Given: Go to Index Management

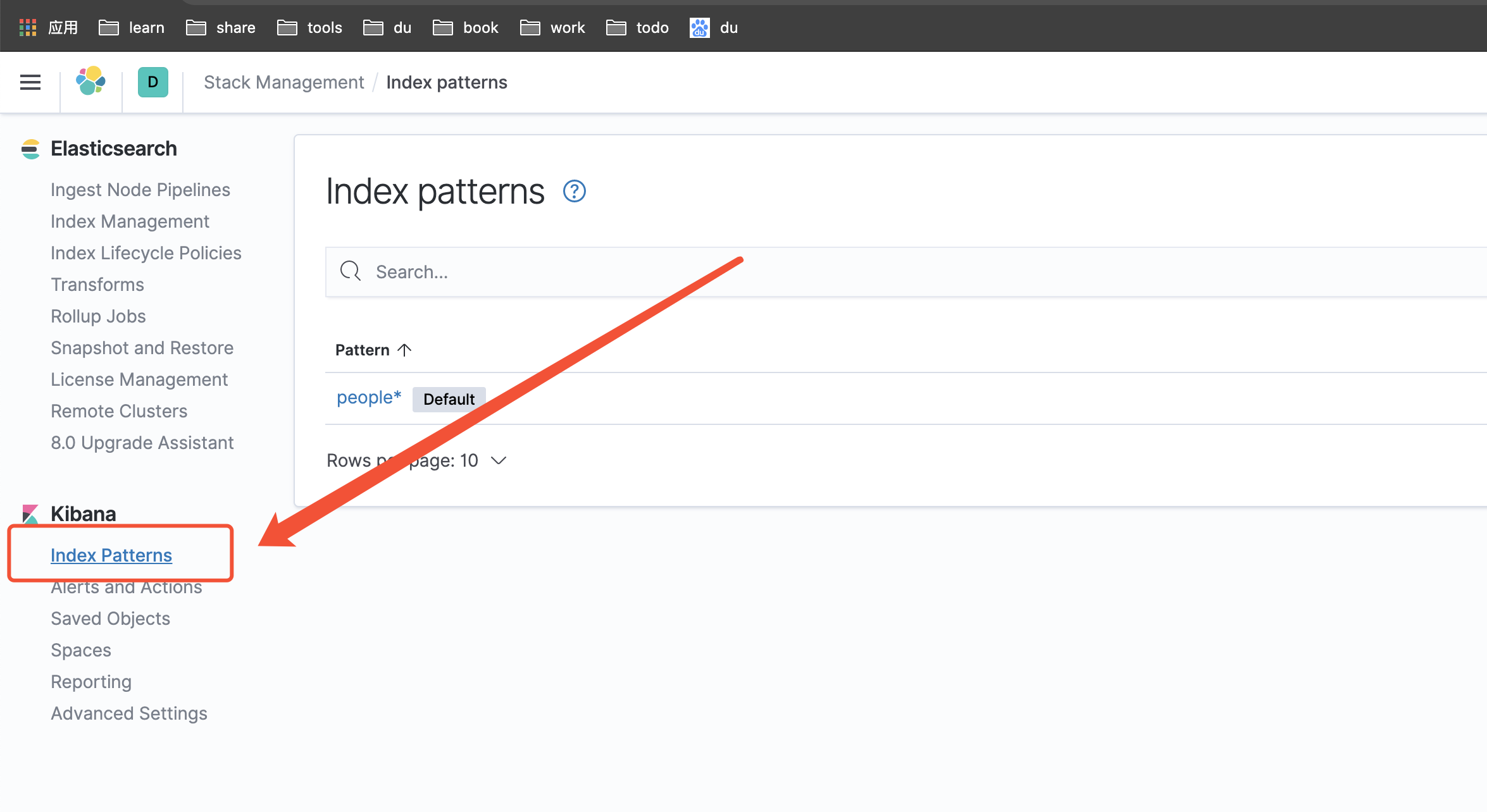Looking at the screenshot, I should pos(130,221).
